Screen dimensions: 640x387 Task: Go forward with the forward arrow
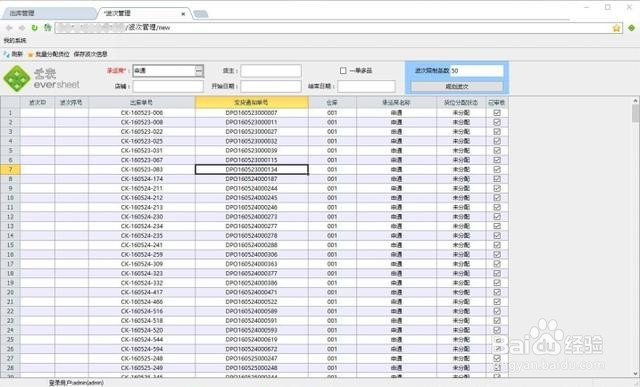click(22, 28)
